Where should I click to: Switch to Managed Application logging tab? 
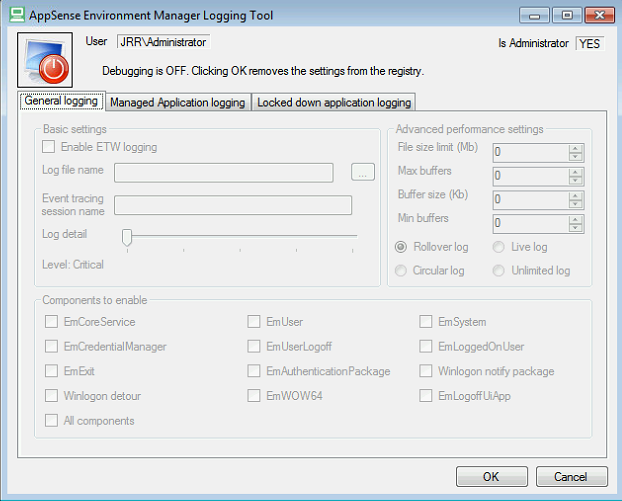(x=178, y=102)
